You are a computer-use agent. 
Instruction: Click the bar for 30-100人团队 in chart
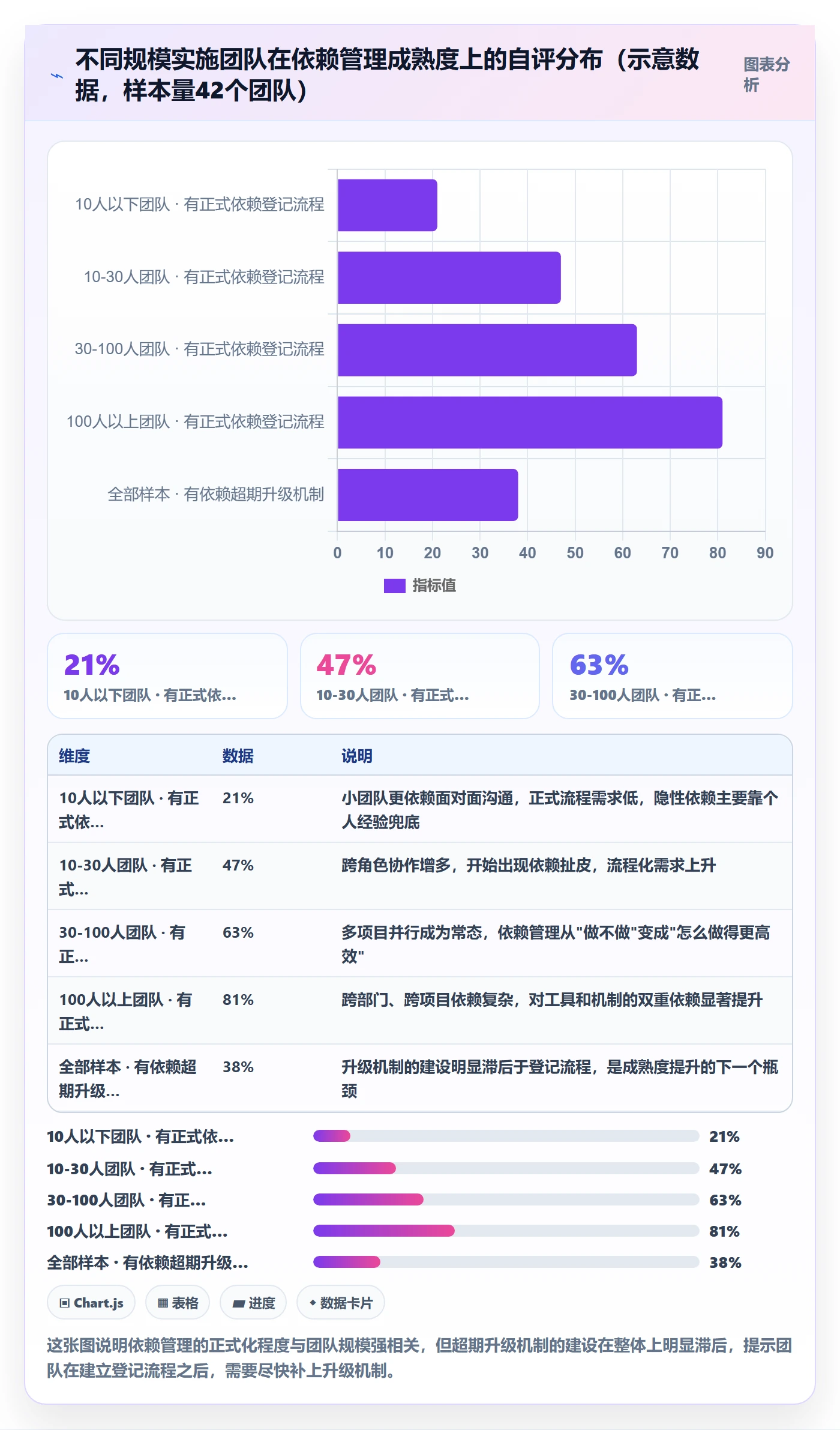click(487, 350)
